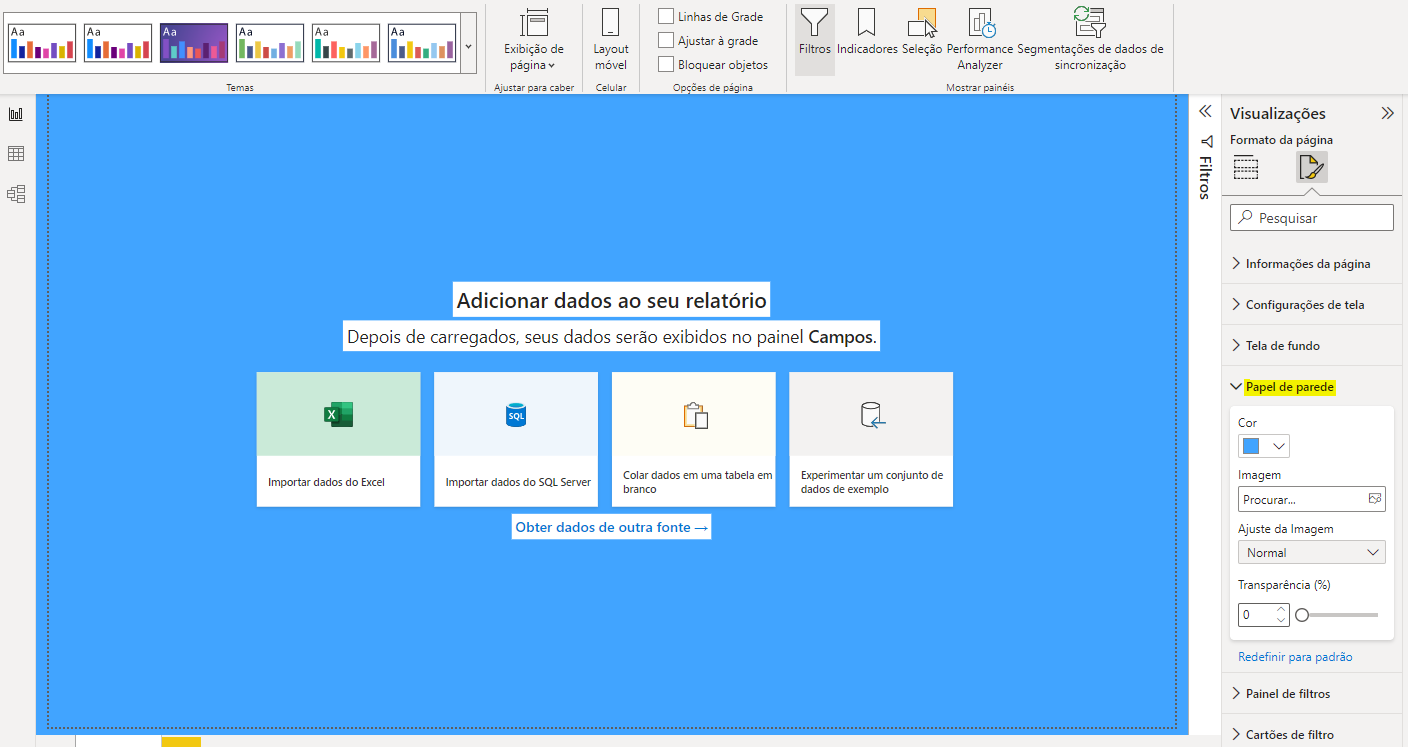Click Colar dados em uma tabela em branco
The image size is (1408, 747).
(694, 439)
